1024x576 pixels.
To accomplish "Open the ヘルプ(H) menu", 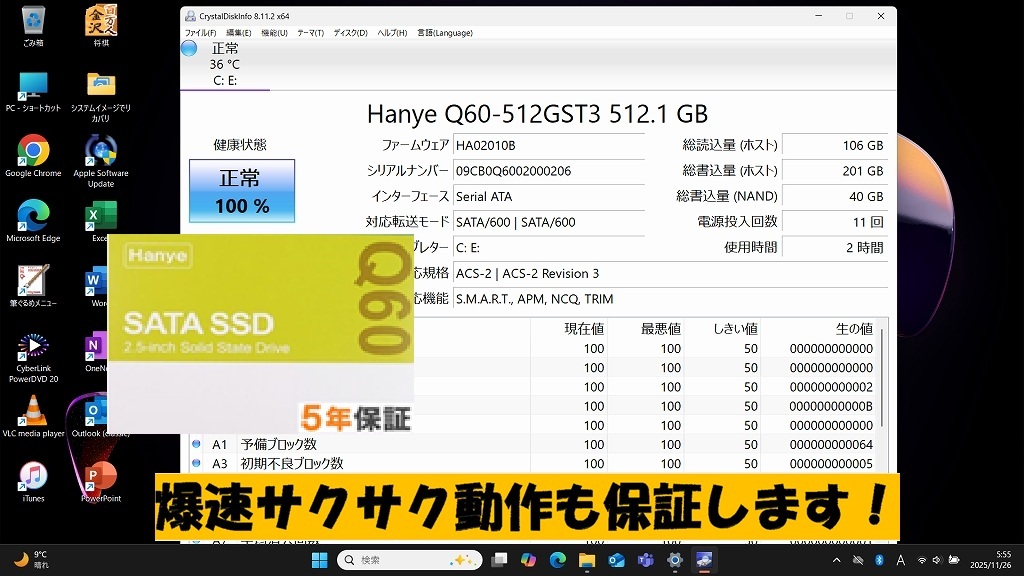I will (x=392, y=33).
